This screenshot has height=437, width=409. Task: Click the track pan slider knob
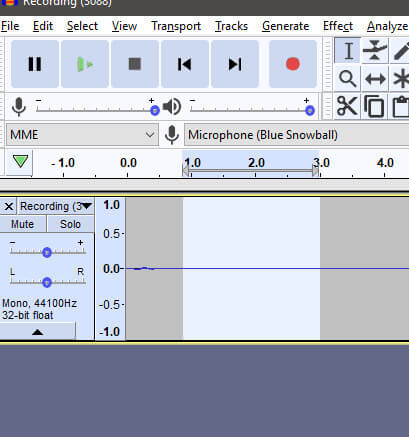point(47,282)
